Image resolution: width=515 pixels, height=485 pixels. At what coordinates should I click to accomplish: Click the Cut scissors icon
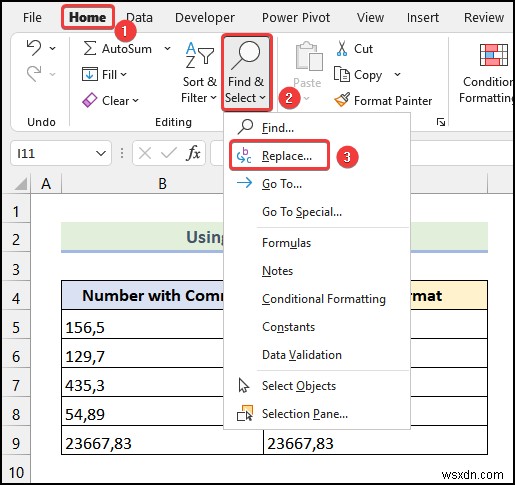click(341, 49)
